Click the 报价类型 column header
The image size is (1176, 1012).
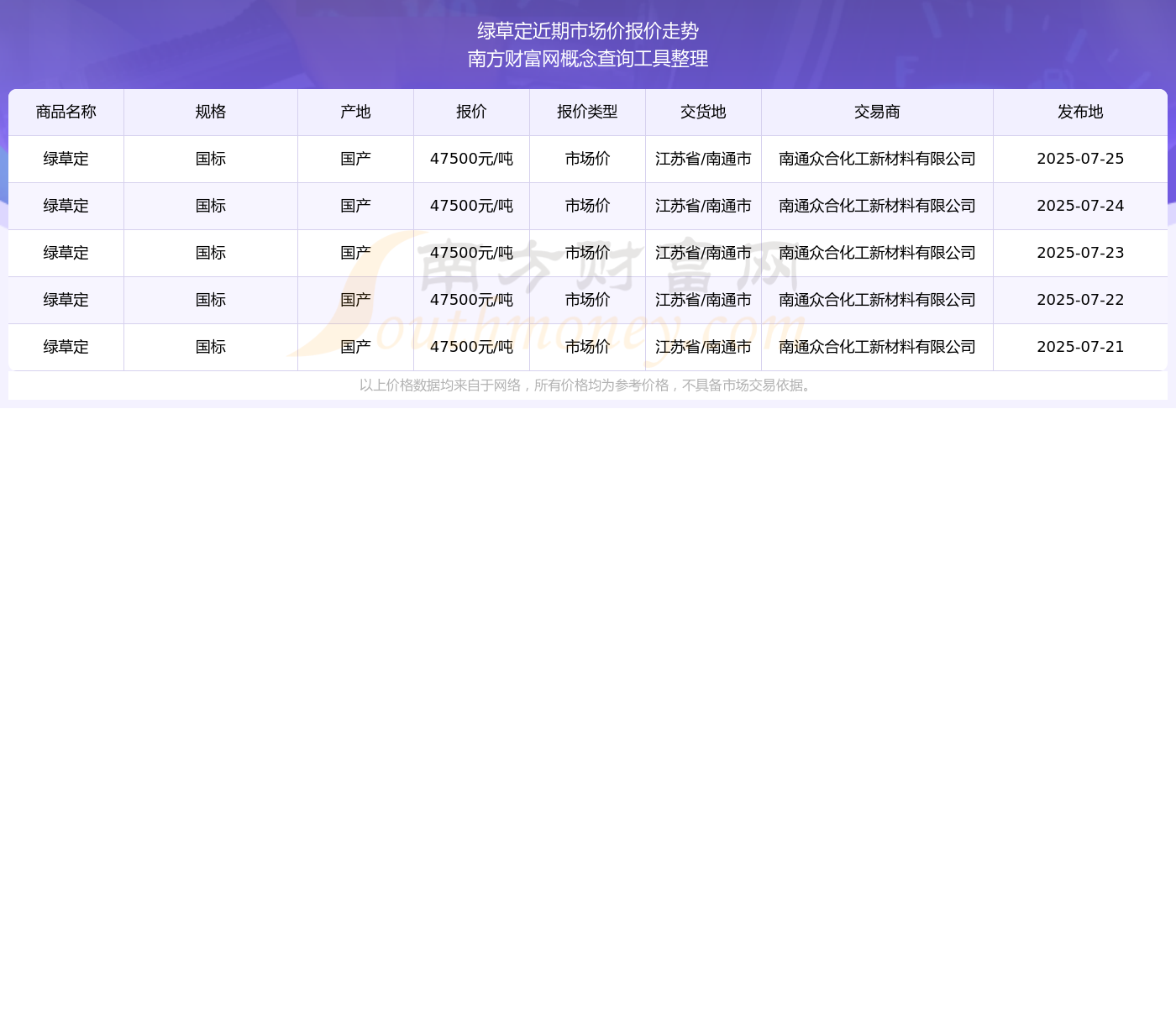pos(587,112)
